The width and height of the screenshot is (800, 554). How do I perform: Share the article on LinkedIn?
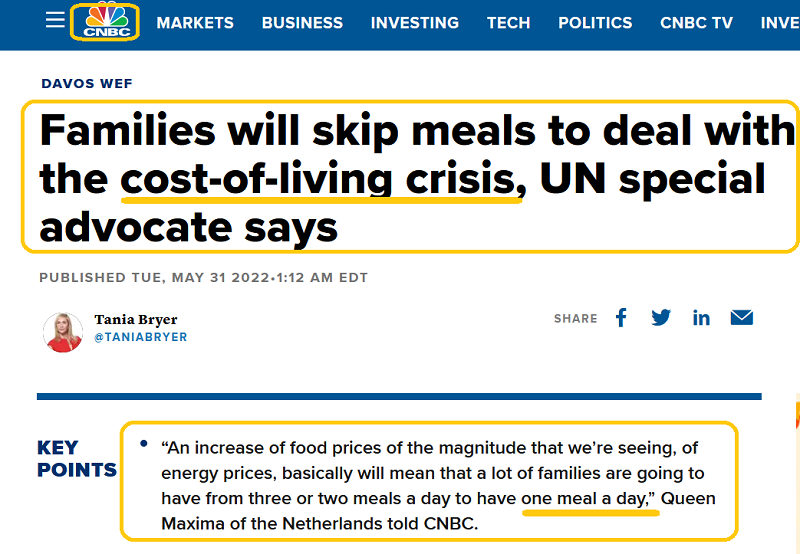[x=701, y=318]
